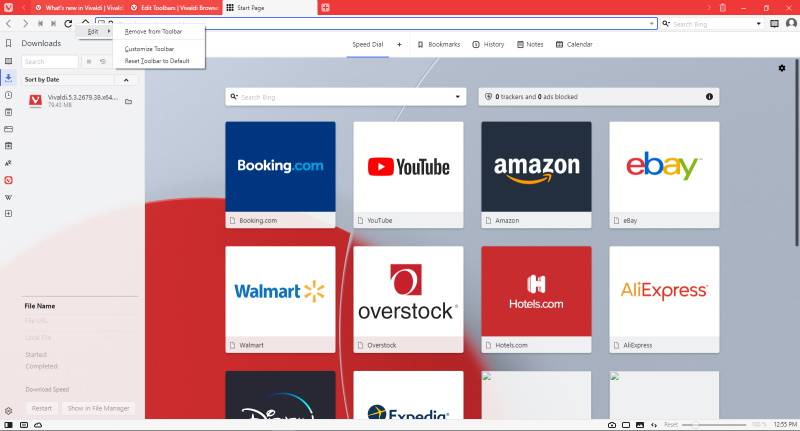Add a web panel with plus icon
This screenshot has height=431, width=800.
pyautogui.click(x=8, y=214)
